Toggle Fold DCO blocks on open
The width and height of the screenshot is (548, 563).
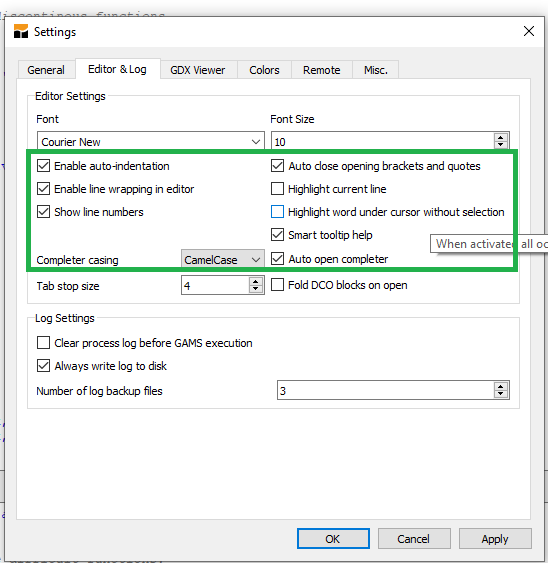click(277, 285)
